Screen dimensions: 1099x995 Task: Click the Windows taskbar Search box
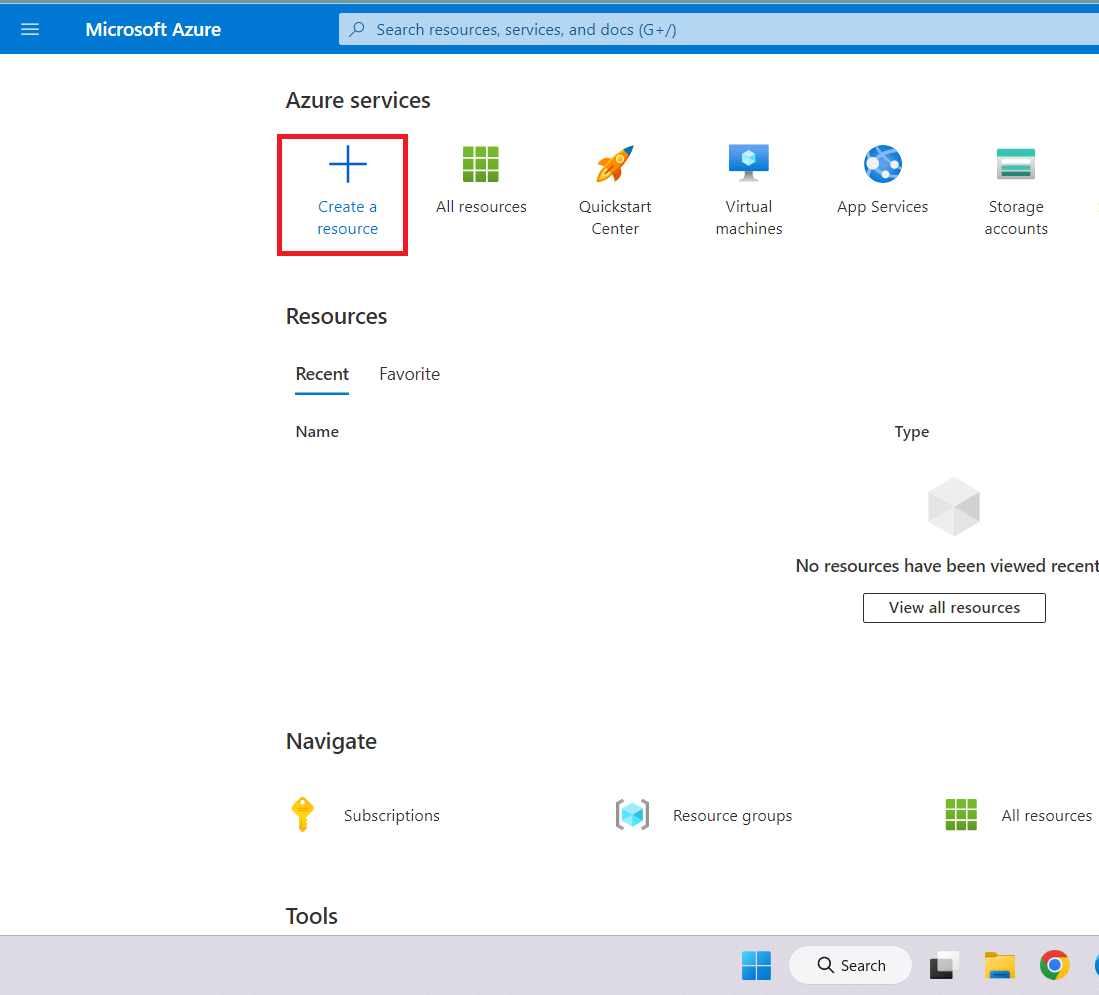[850, 966]
